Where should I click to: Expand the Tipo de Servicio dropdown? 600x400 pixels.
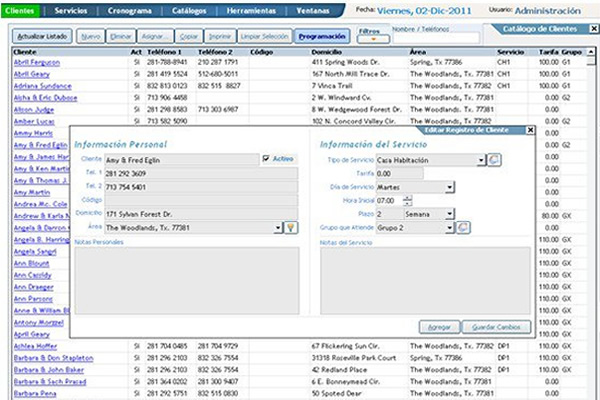click(x=481, y=159)
